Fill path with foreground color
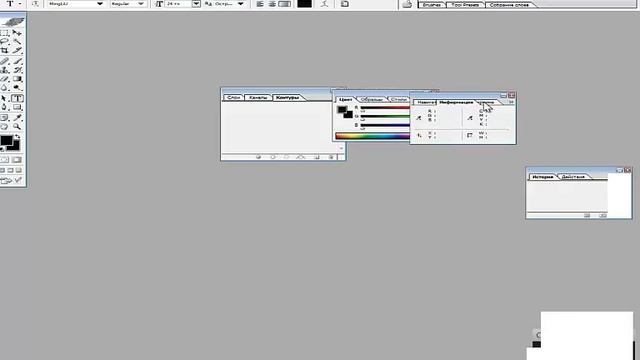 pyautogui.click(x=258, y=157)
